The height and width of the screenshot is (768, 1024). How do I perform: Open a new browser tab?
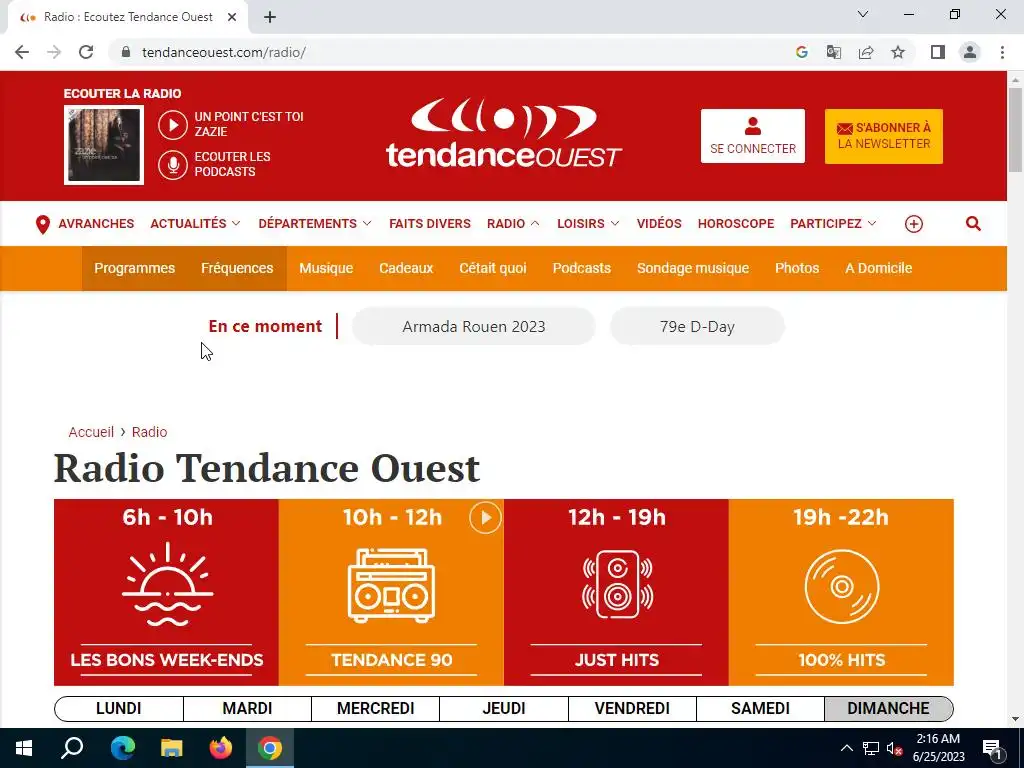pyautogui.click(x=270, y=17)
